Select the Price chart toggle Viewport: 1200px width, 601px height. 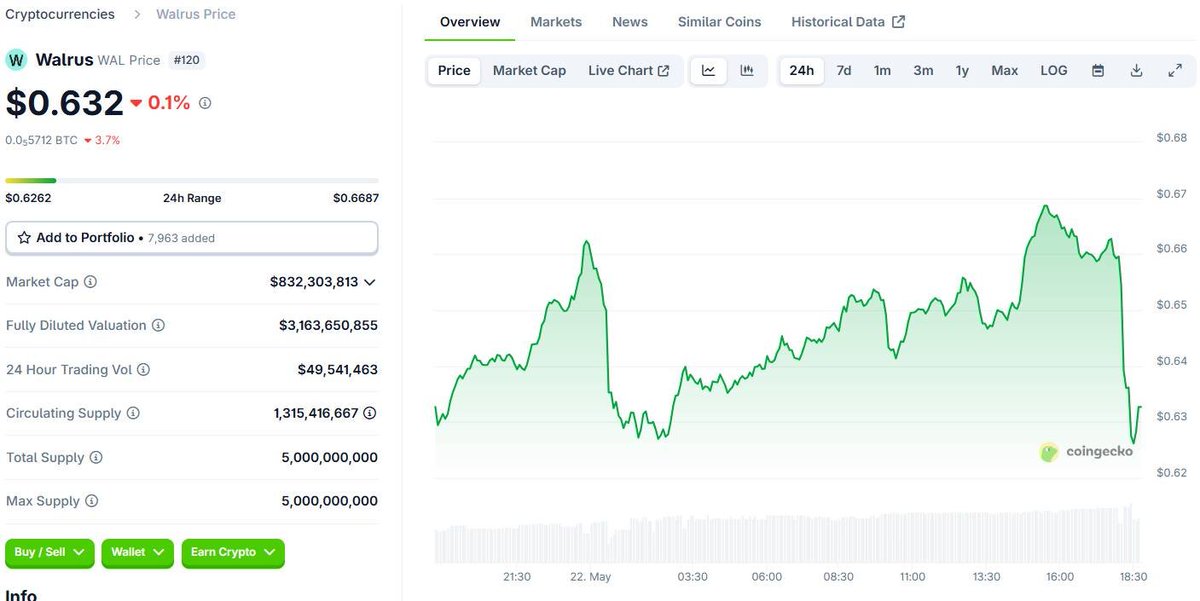pos(454,70)
